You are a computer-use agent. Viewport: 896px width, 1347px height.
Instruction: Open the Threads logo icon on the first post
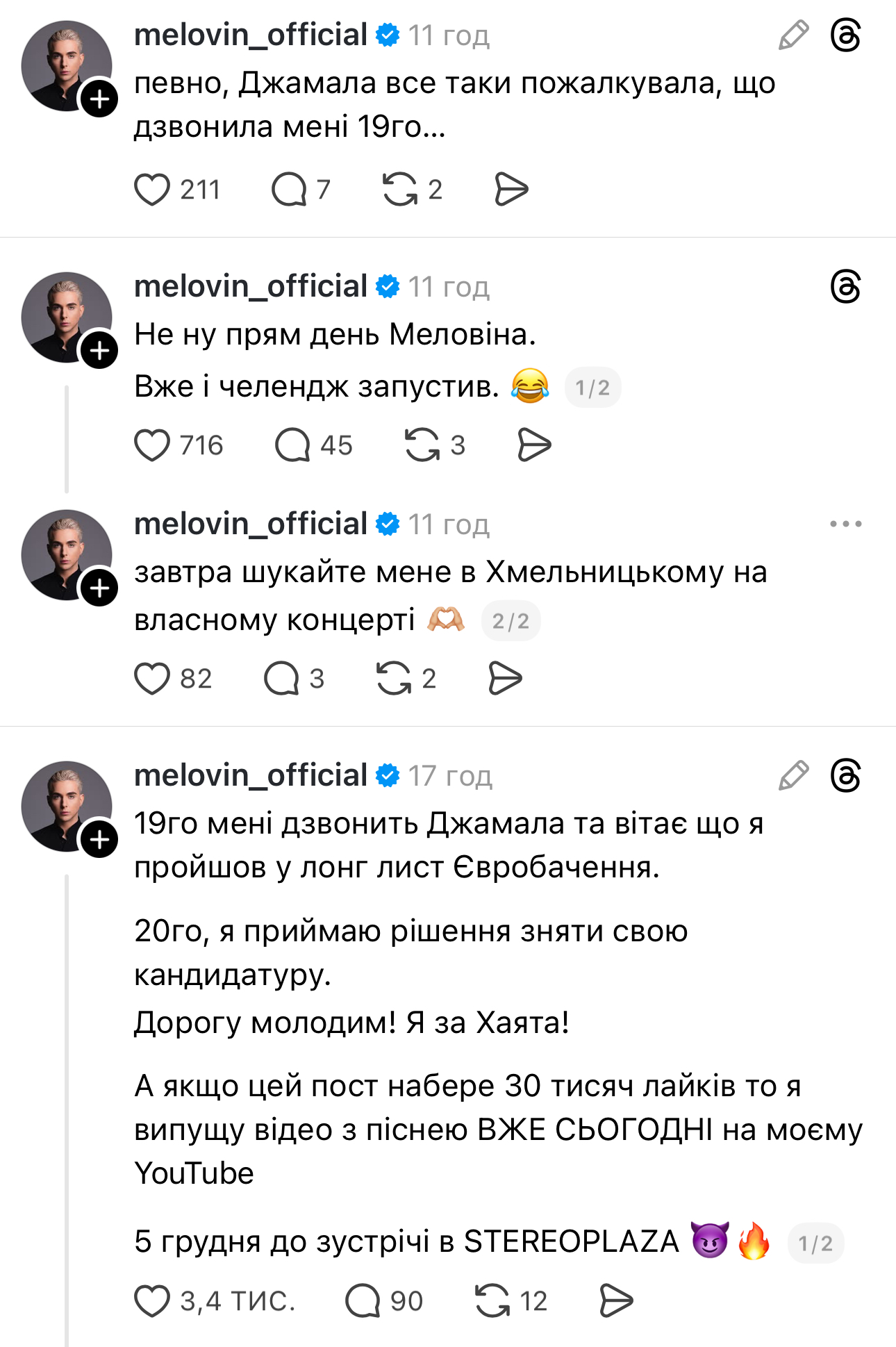tap(845, 35)
